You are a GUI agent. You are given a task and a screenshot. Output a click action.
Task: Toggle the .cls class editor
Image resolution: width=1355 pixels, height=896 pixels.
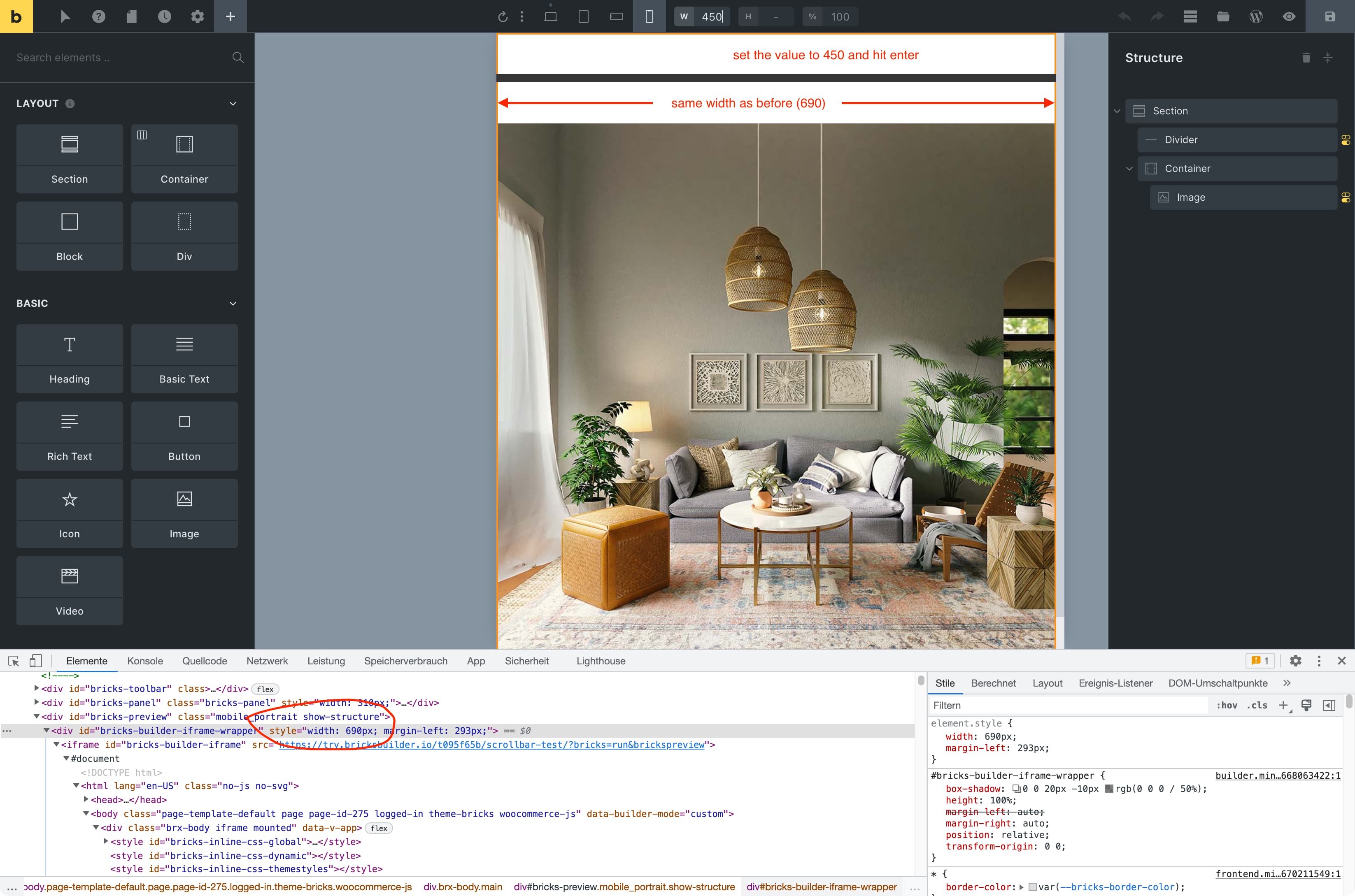tap(1257, 705)
